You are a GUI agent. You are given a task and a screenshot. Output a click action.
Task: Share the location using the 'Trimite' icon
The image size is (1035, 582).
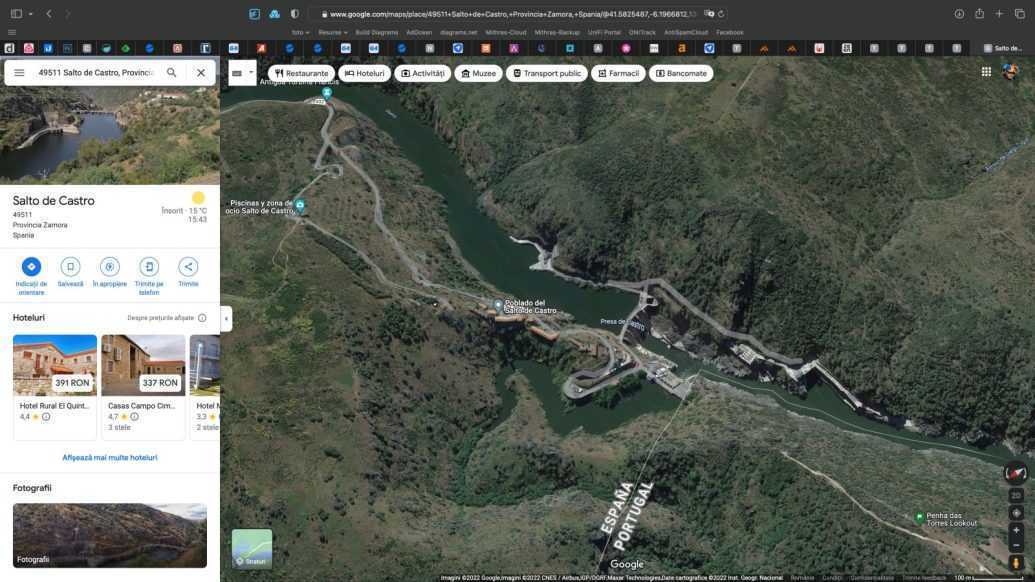[x=188, y=267]
